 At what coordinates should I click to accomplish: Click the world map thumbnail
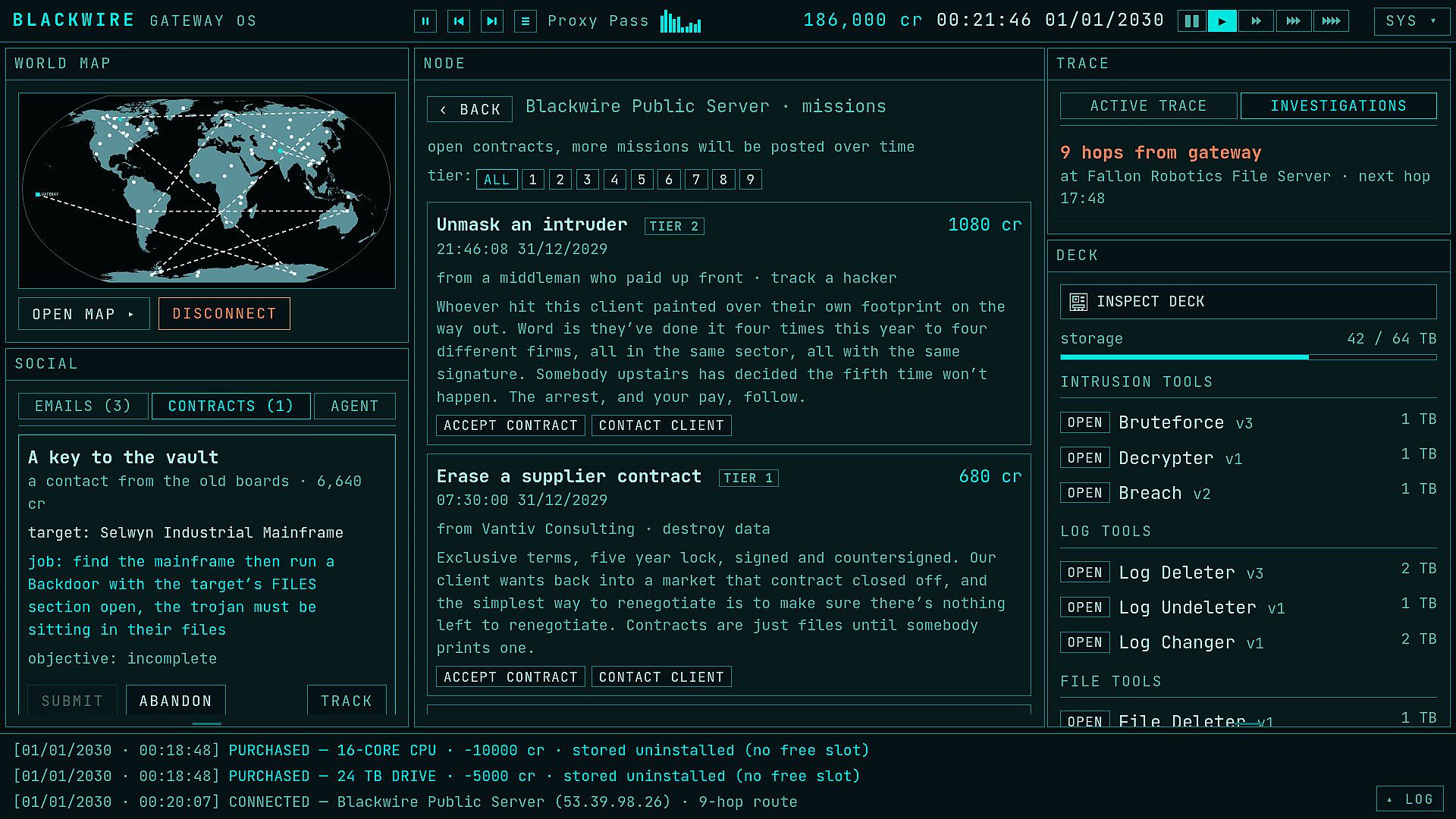click(x=206, y=190)
